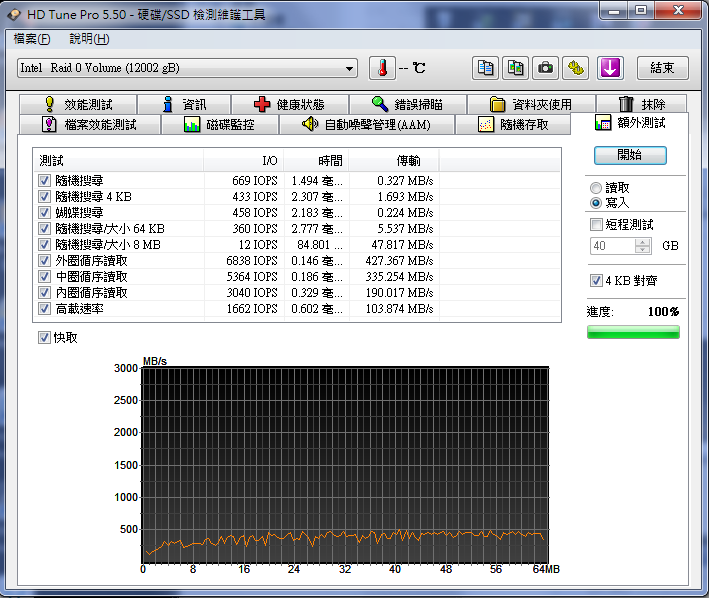
Task: Open the 資訊 info tab
Action: (184, 104)
